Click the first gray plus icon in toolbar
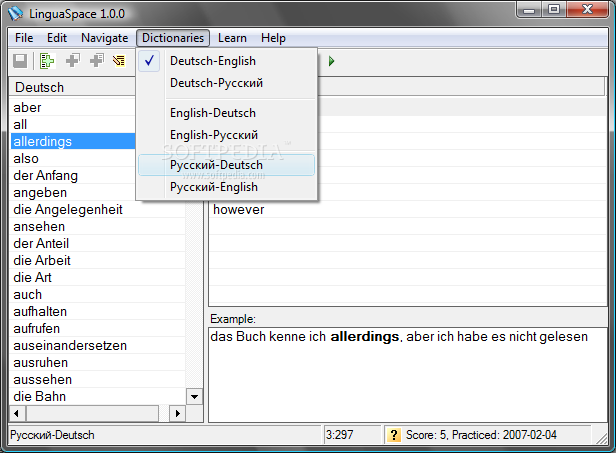This screenshot has width=616, height=453. (x=72, y=61)
